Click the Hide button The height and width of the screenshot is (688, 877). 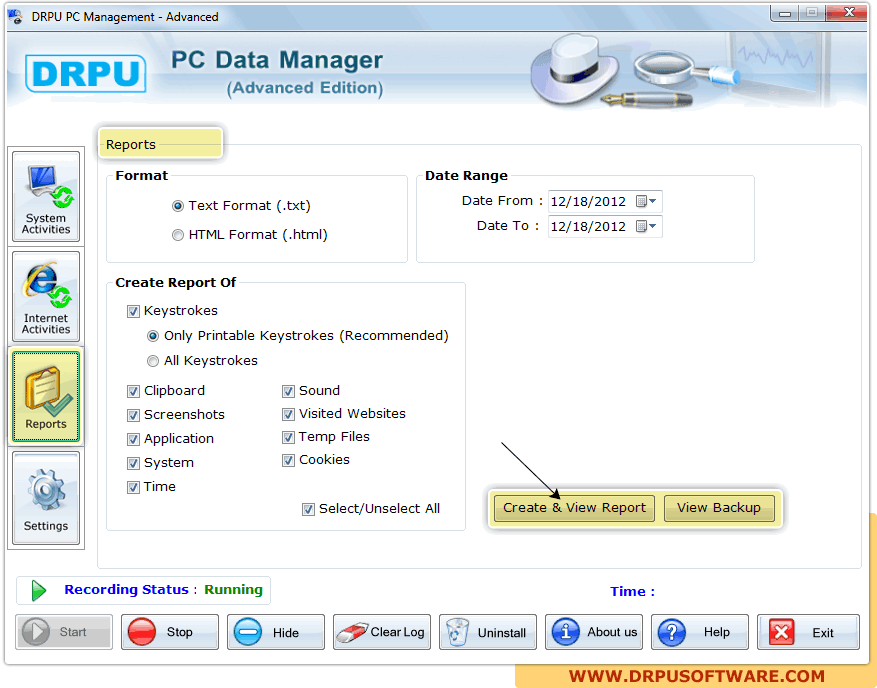point(276,632)
